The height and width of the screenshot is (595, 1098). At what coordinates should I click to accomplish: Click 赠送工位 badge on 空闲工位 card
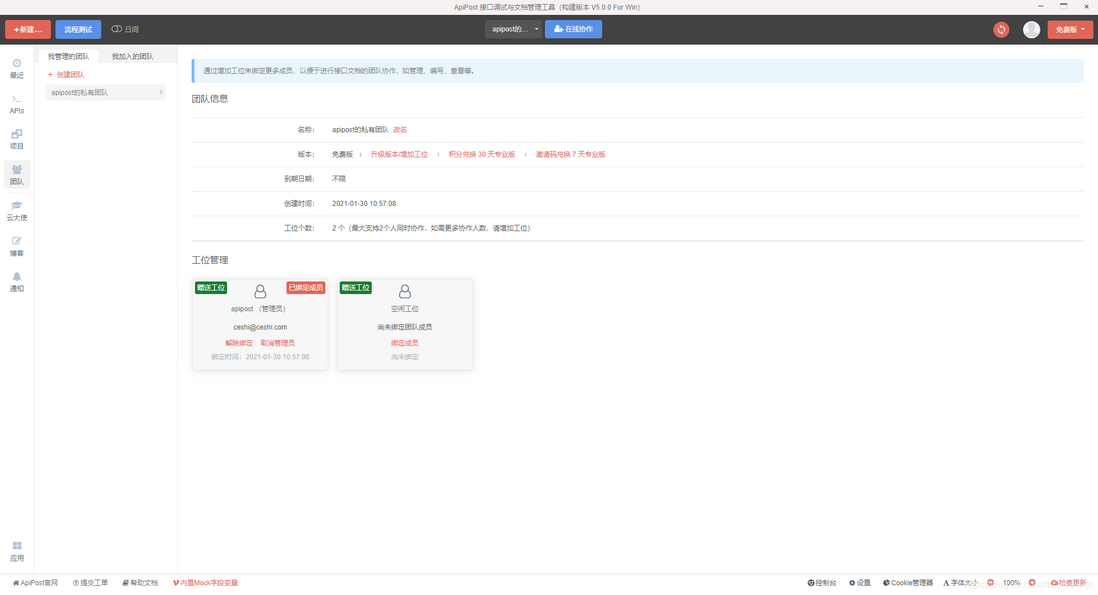[356, 288]
